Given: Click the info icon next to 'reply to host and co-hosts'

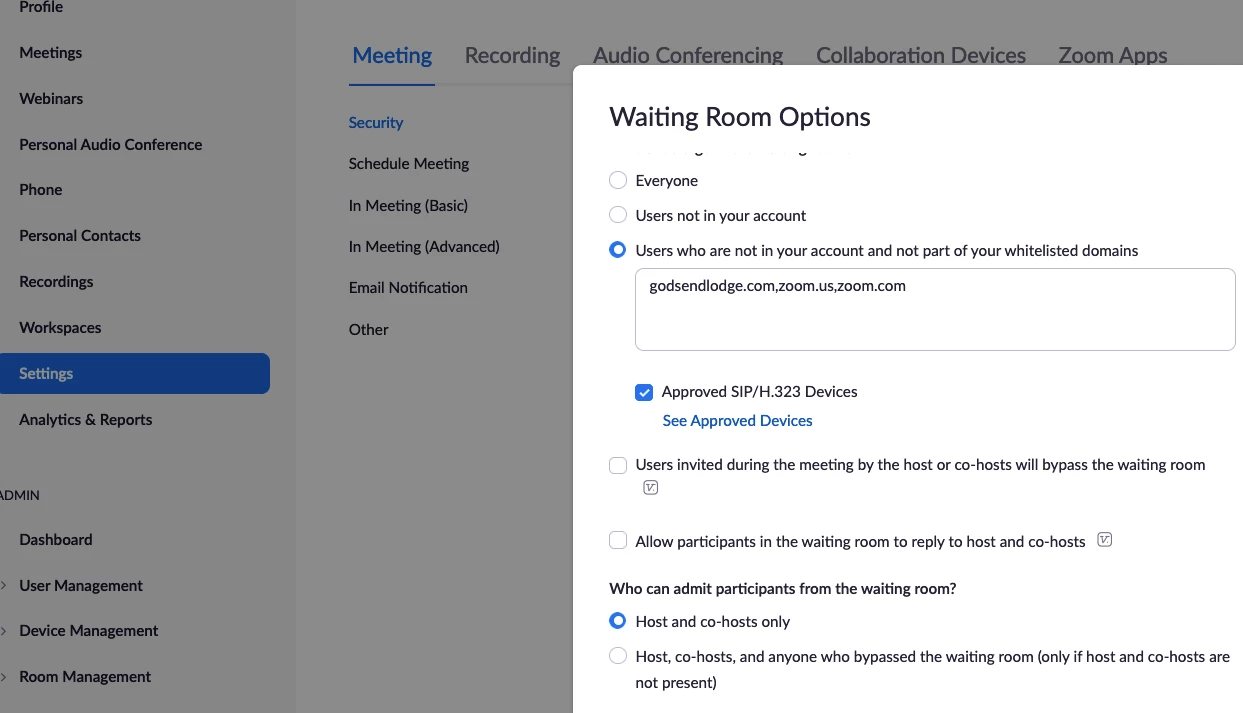Looking at the screenshot, I should [1105, 540].
